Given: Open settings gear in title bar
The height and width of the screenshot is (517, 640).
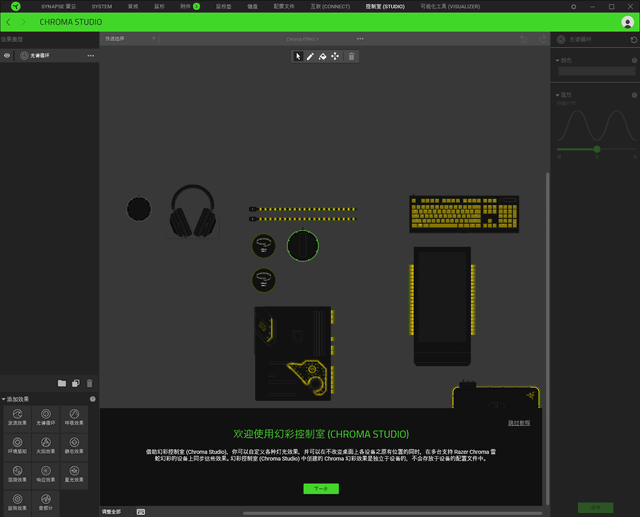Looking at the screenshot, I should tap(573, 7).
